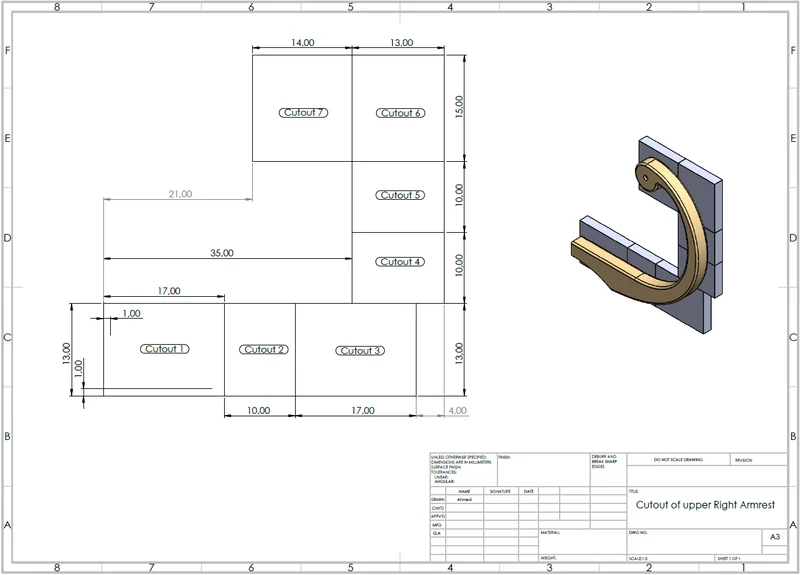Pick the Cutout 4 label

(400, 262)
